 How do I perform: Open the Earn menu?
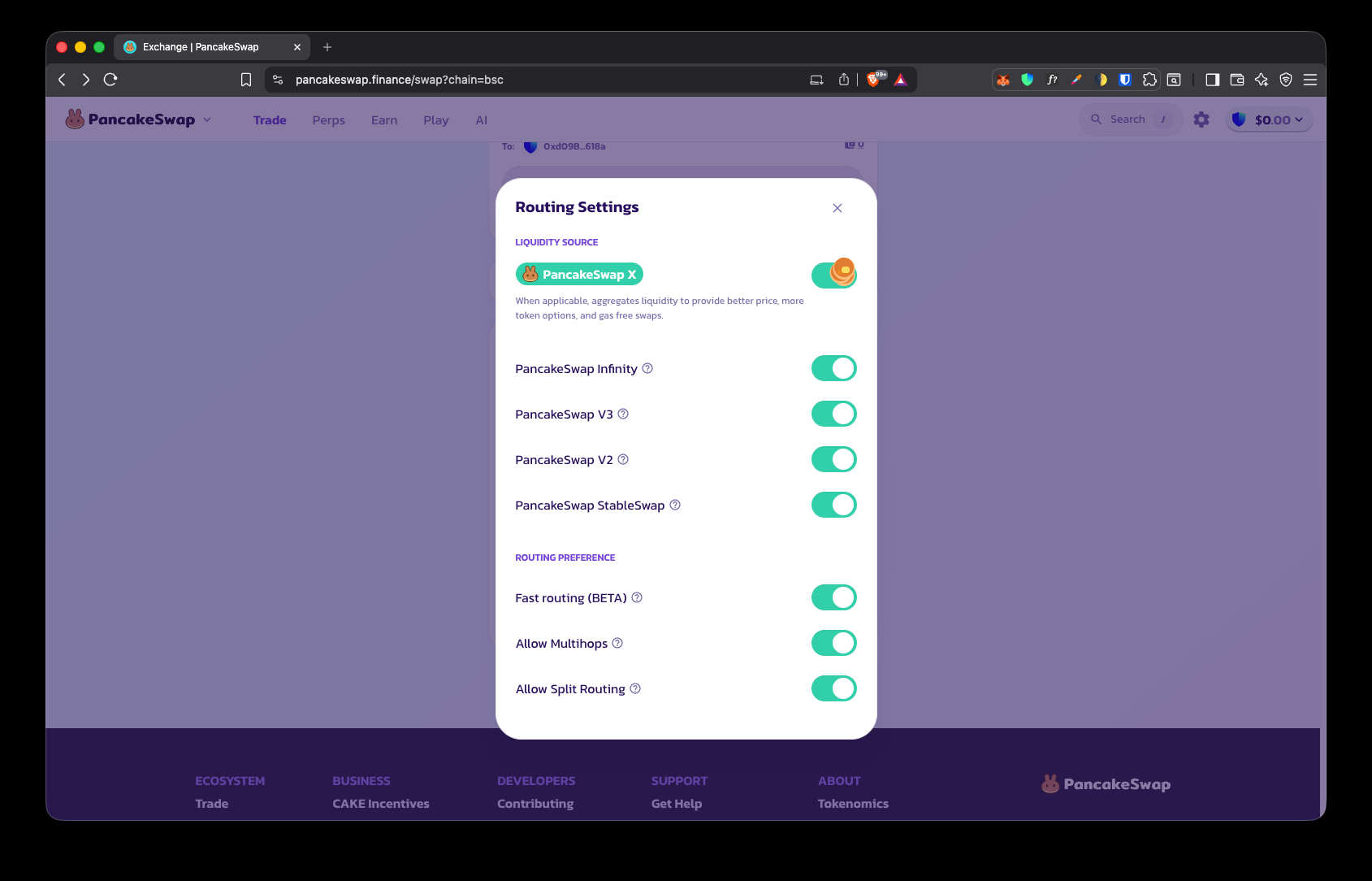(384, 120)
